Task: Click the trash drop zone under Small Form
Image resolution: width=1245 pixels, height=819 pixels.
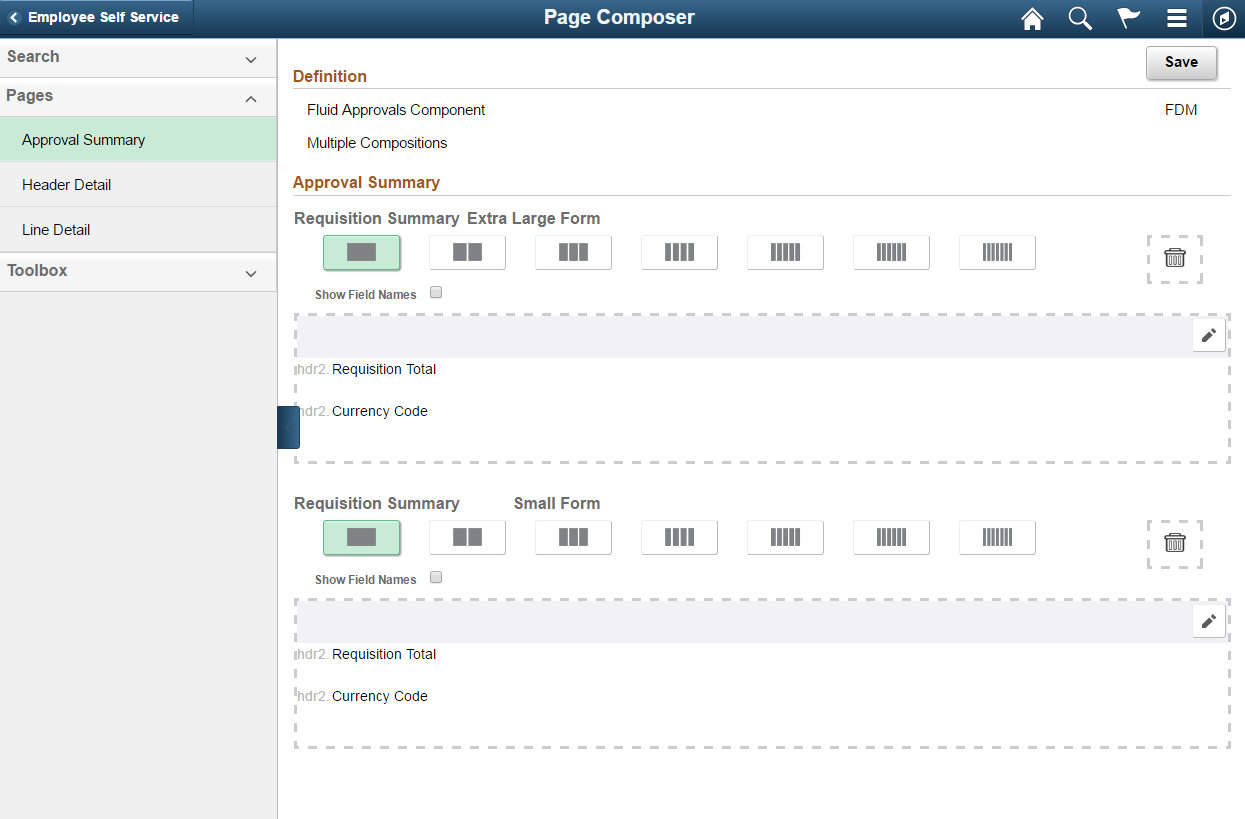Action: coord(1175,544)
